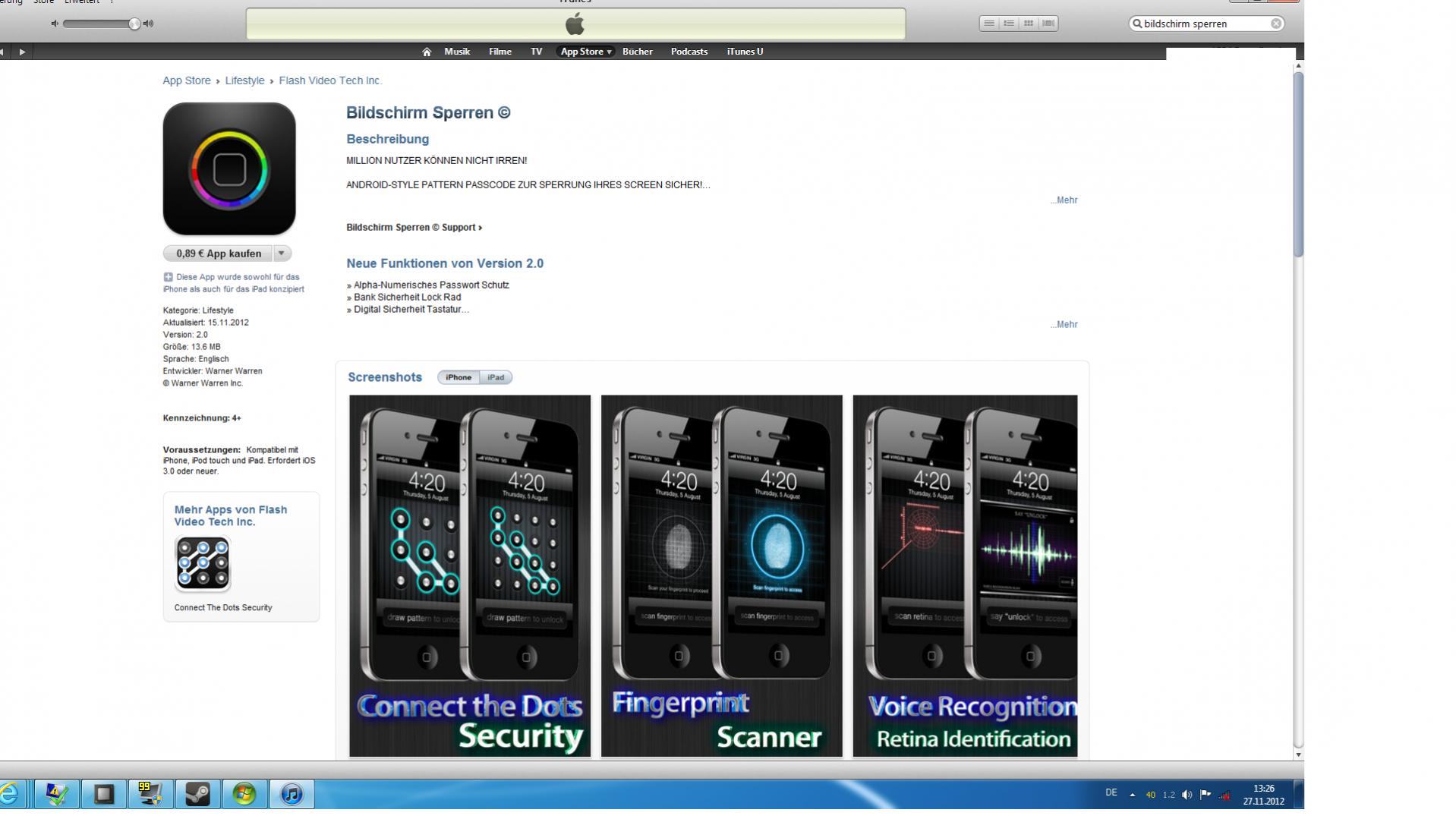Switch to Cover Flow view
The image size is (1456, 819).
click(x=1048, y=24)
